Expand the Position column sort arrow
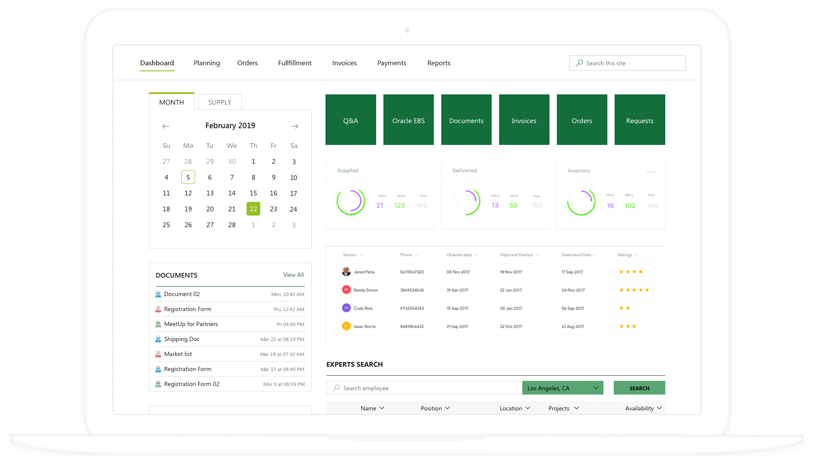The width and height of the screenshot is (814, 468). (x=447, y=408)
